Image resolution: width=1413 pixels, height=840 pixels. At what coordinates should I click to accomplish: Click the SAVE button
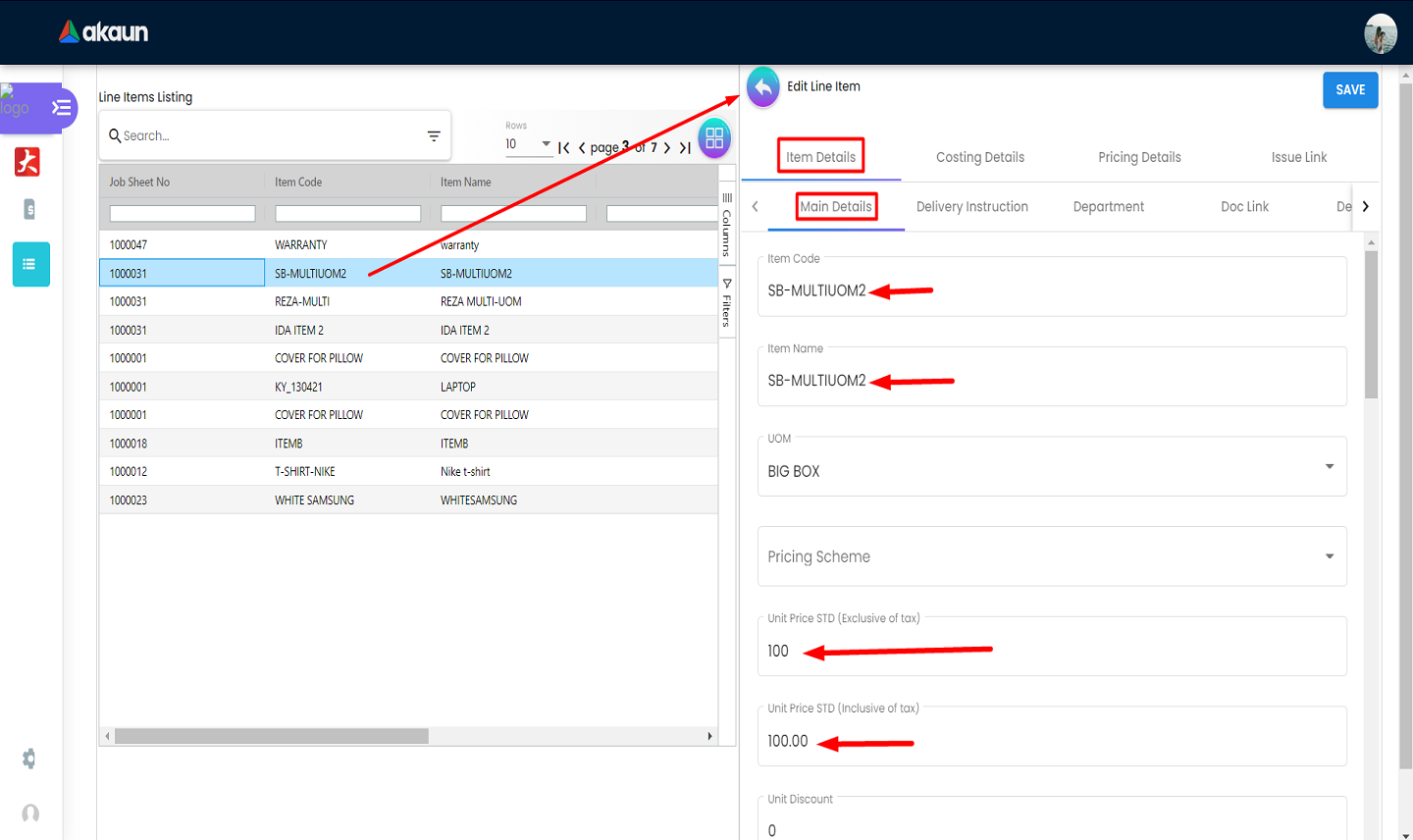click(x=1350, y=90)
